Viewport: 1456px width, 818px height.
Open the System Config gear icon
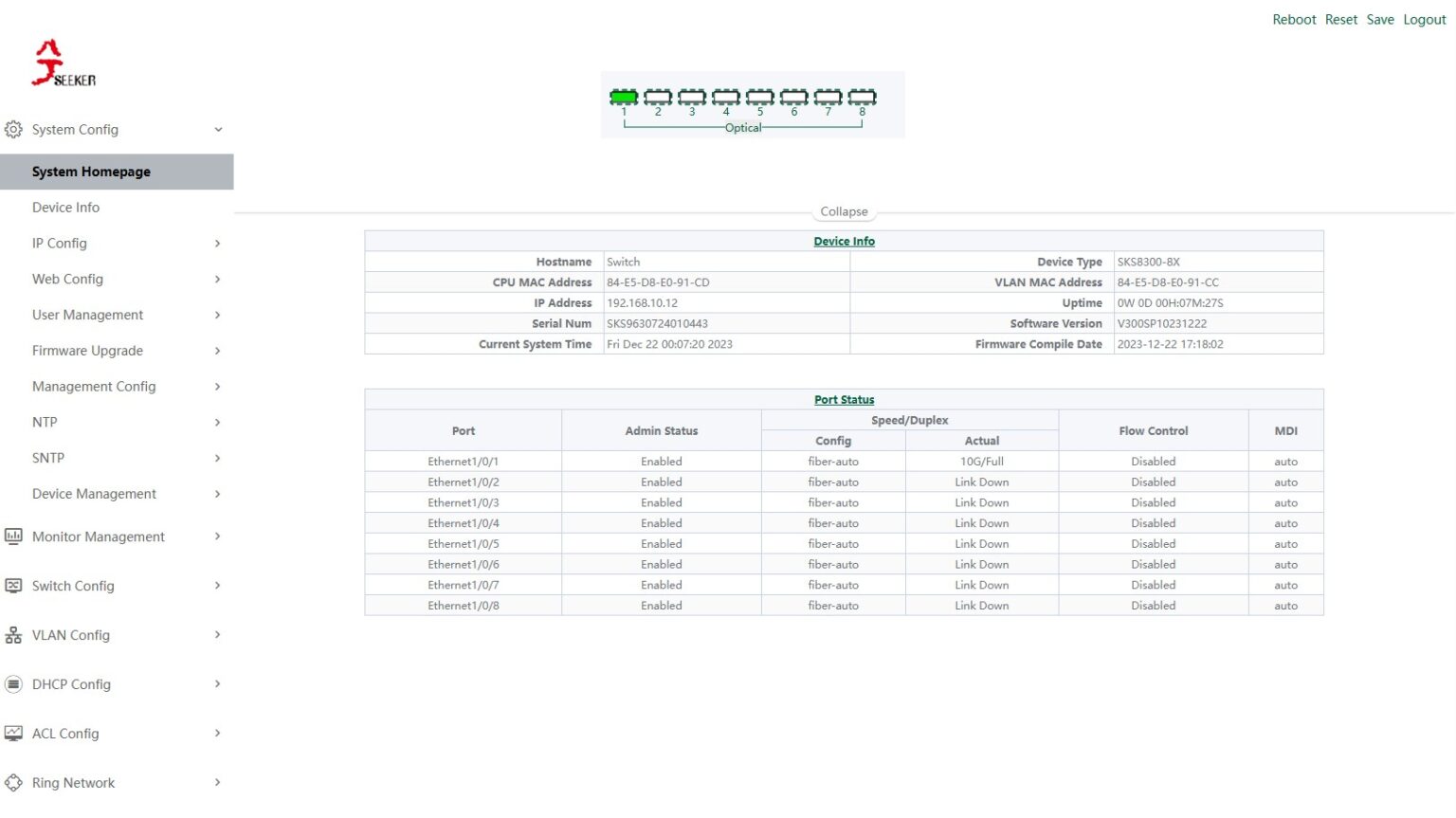click(13, 129)
